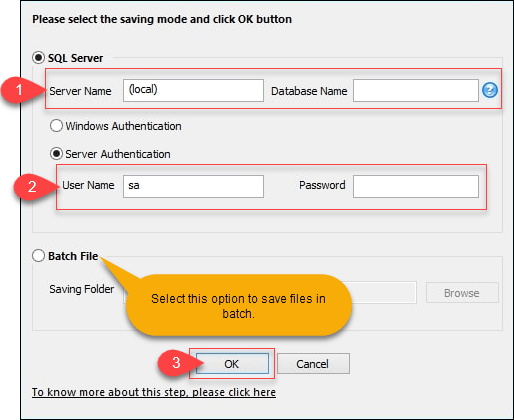
Task: Select the SQL Server radio button
Action: pos(38,58)
